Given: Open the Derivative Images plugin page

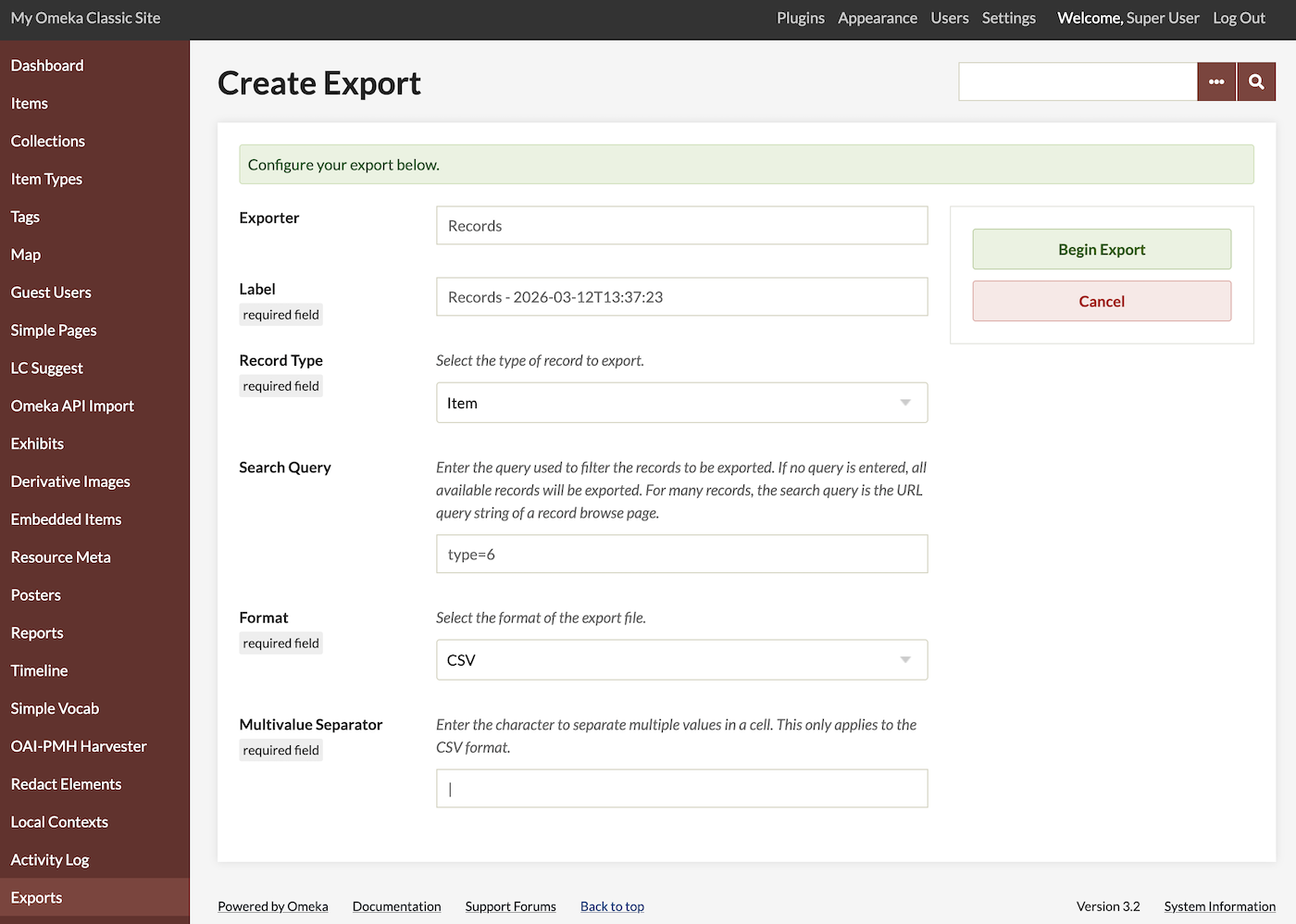Looking at the screenshot, I should click(69, 481).
